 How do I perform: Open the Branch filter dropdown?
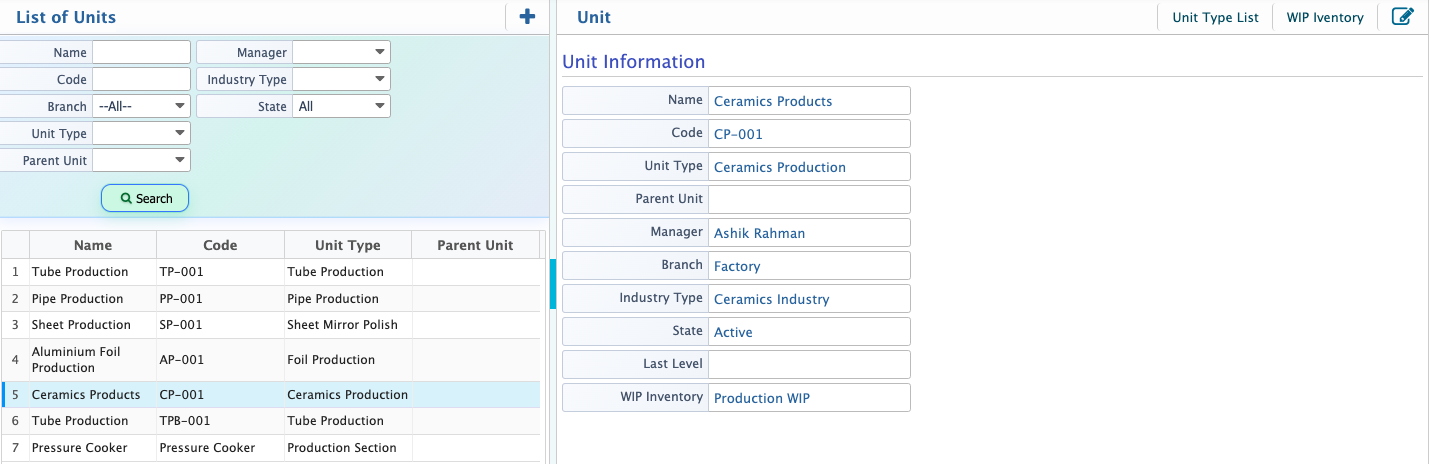coord(141,106)
